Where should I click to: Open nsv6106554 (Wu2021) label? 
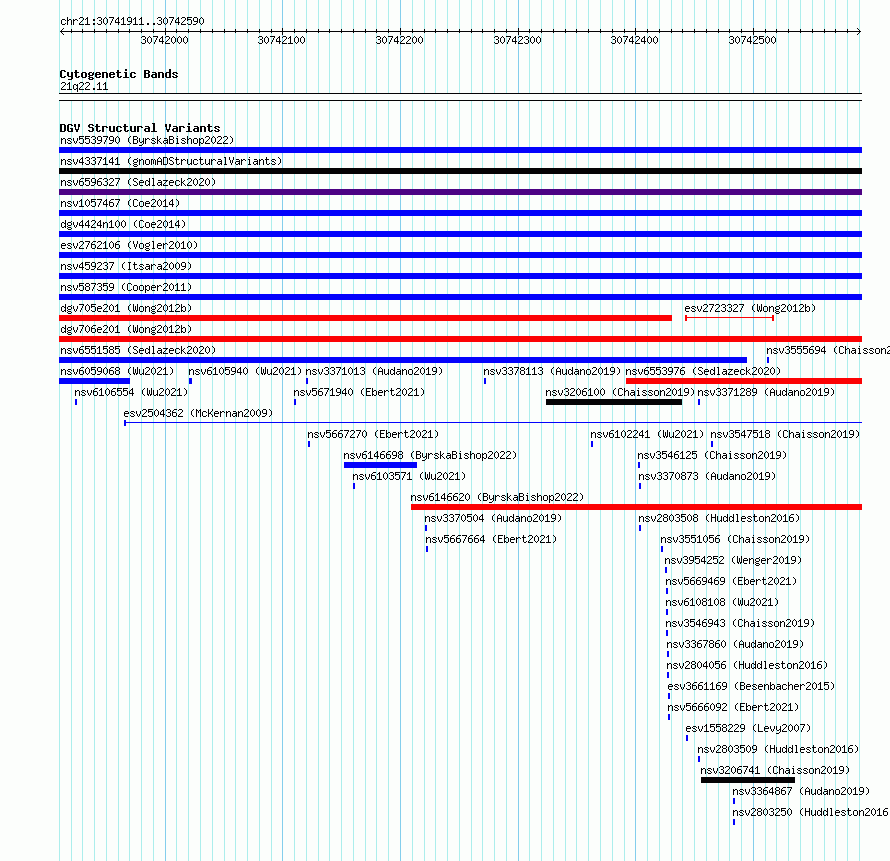(131, 392)
